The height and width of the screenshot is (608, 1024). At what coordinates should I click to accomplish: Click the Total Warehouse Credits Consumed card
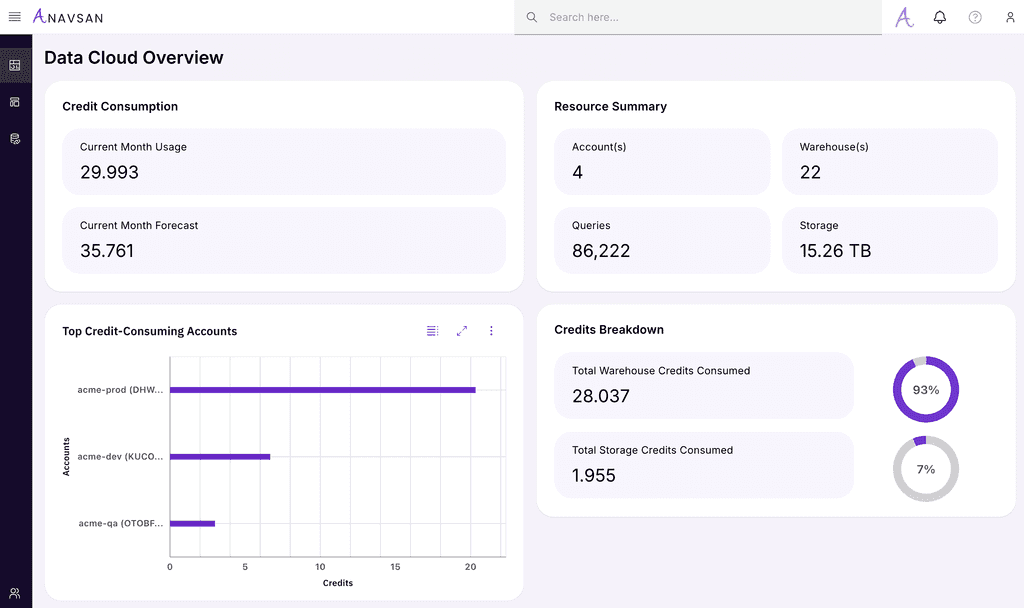[x=704, y=385]
